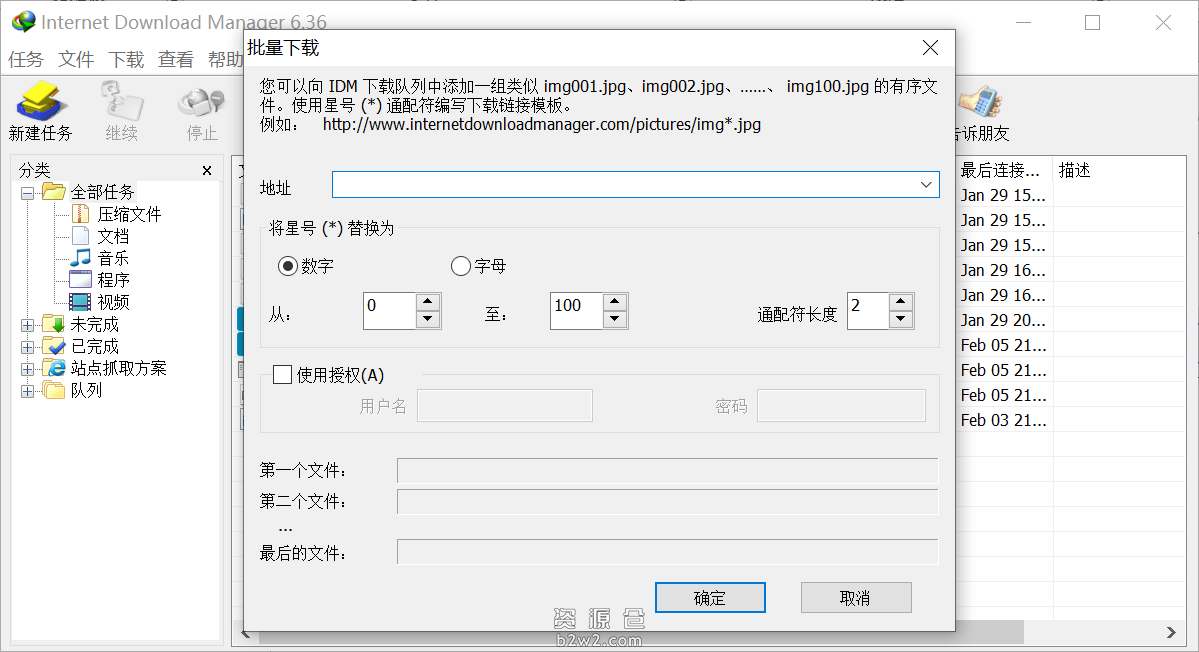Click the 取消 button
This screenshot has width=1199, height=652.
pyautogui.click(x=856, y=598)
